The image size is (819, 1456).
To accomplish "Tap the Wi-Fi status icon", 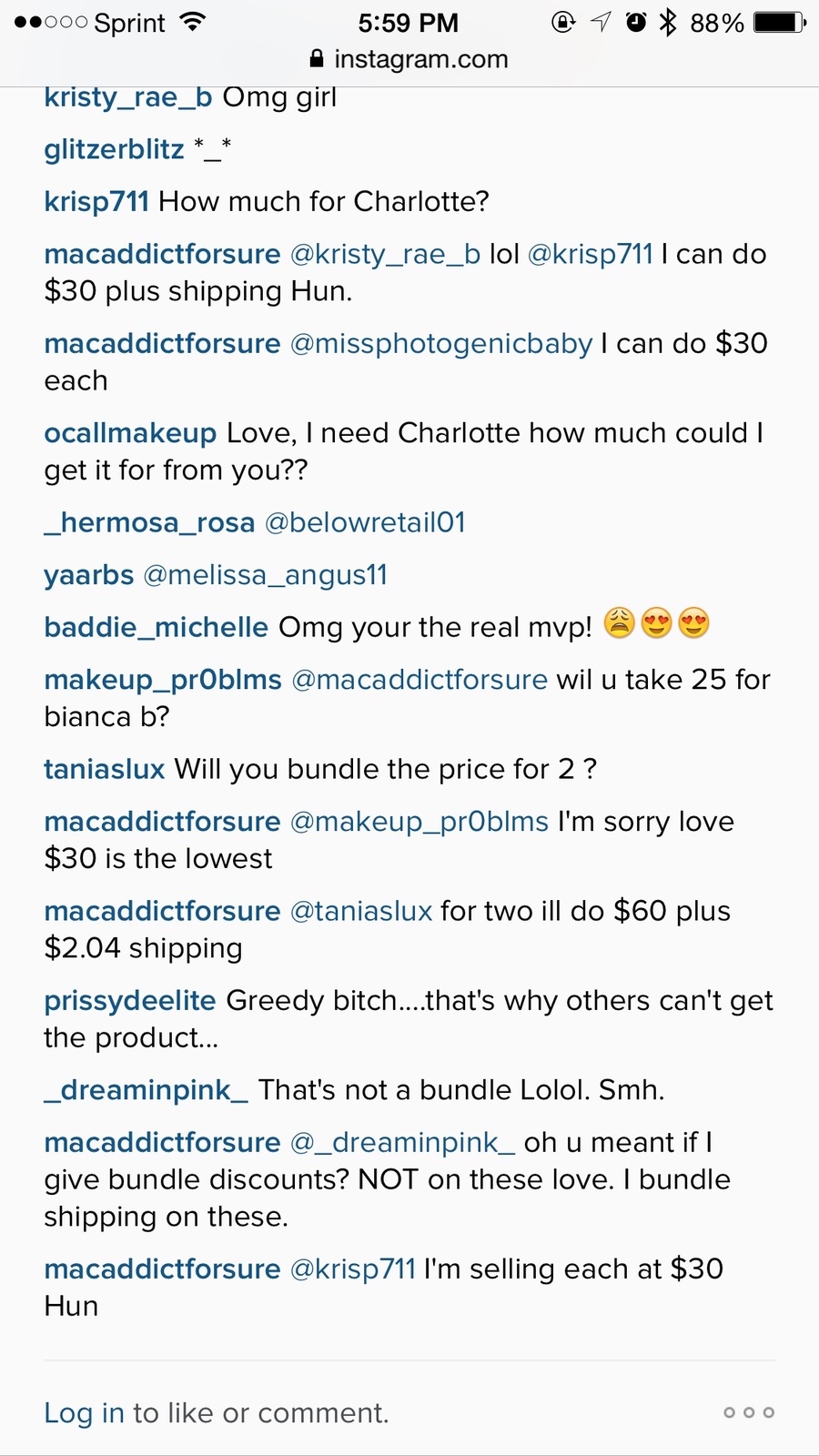I will [192, 22].
